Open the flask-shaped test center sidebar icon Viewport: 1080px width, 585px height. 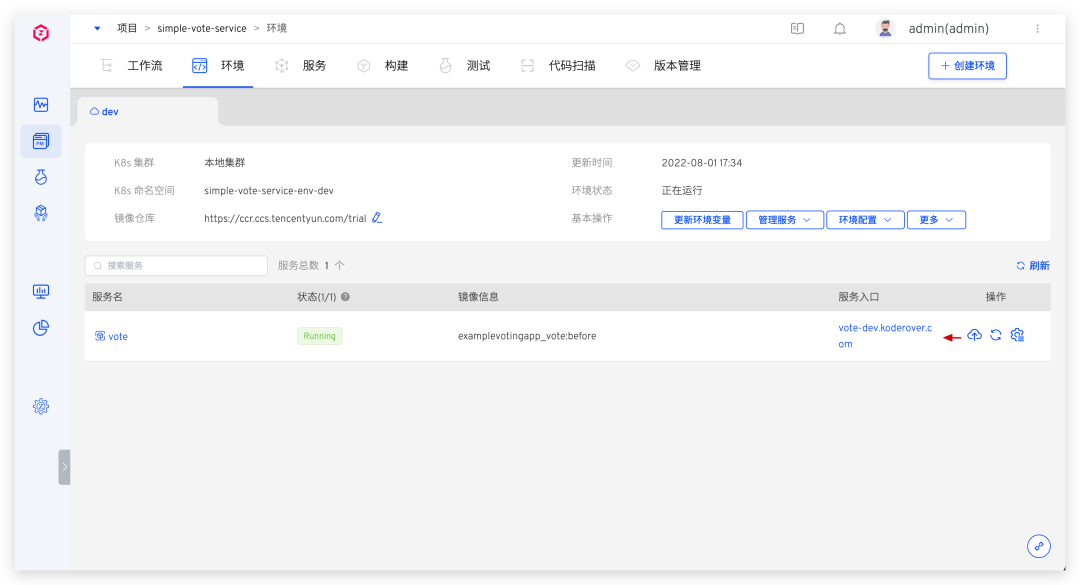pyautogui.click(x=41, y=177)
